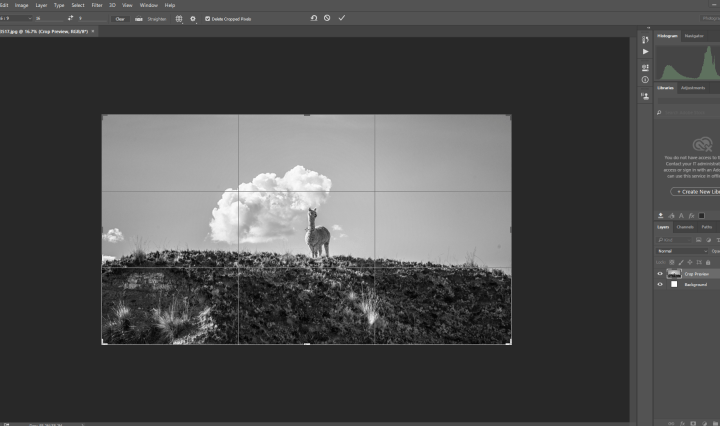Image resolution: width=720 pixels, height=426 pixels.
Task: Open the crop aspect ratio preset dropdown
Action: [x=17, y=18]
